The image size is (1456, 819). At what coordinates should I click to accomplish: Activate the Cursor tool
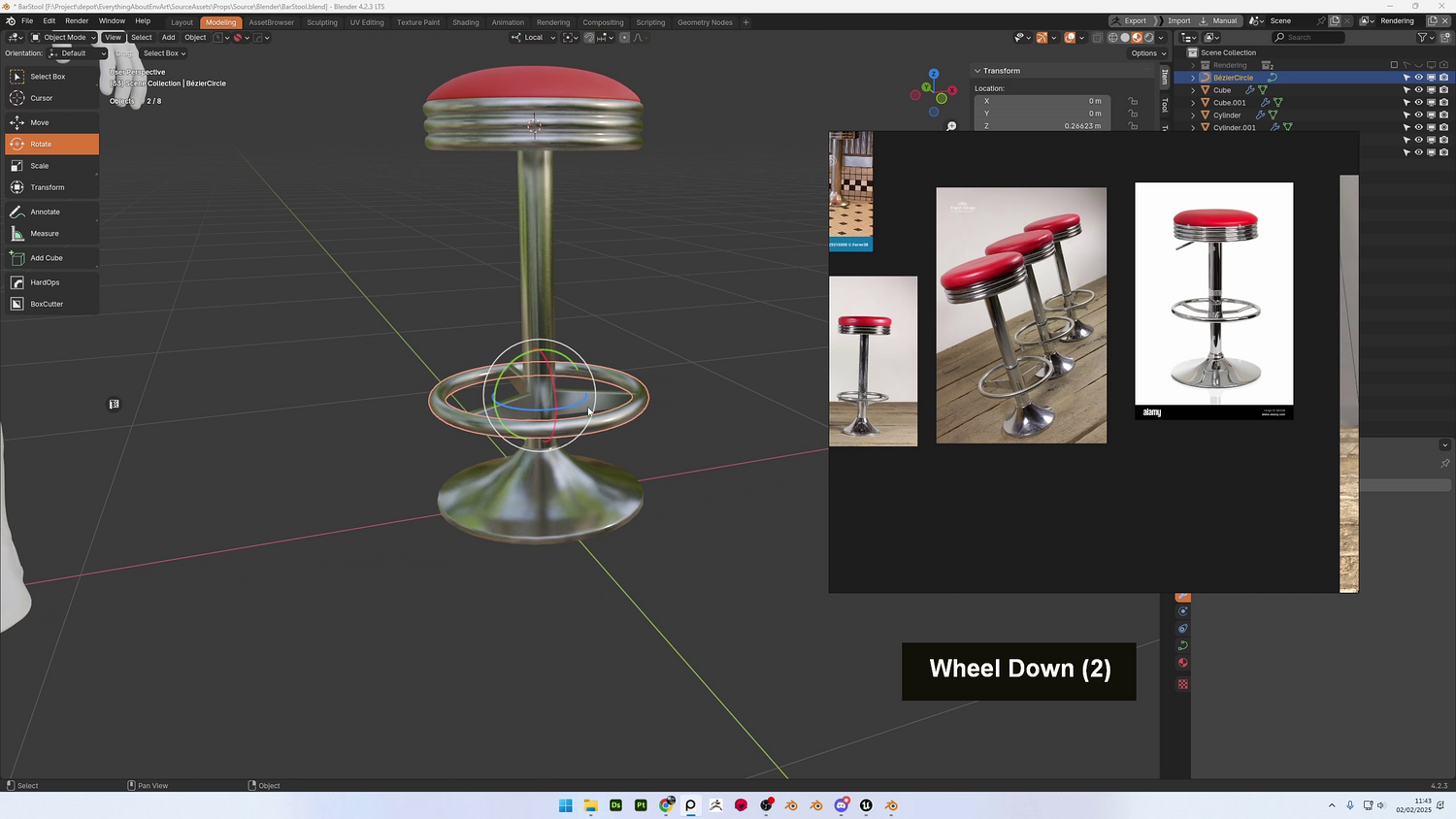(x=51, y=98)
